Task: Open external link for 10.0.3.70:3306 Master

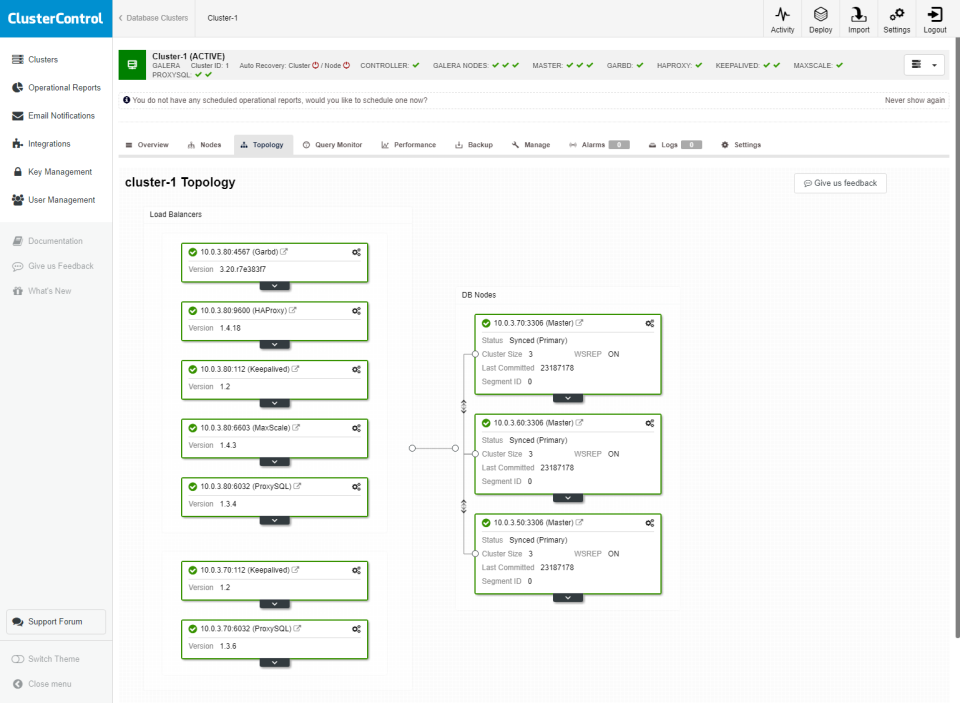Action: click(x=579, y=323)
